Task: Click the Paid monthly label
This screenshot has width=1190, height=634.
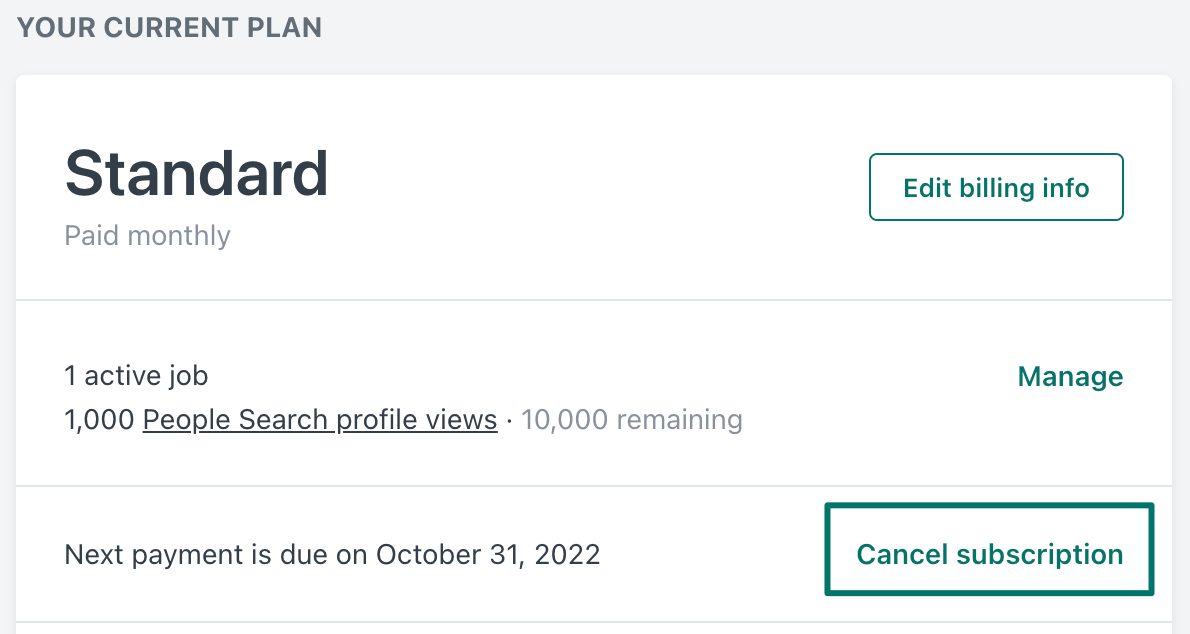Action: click(146, 236)
